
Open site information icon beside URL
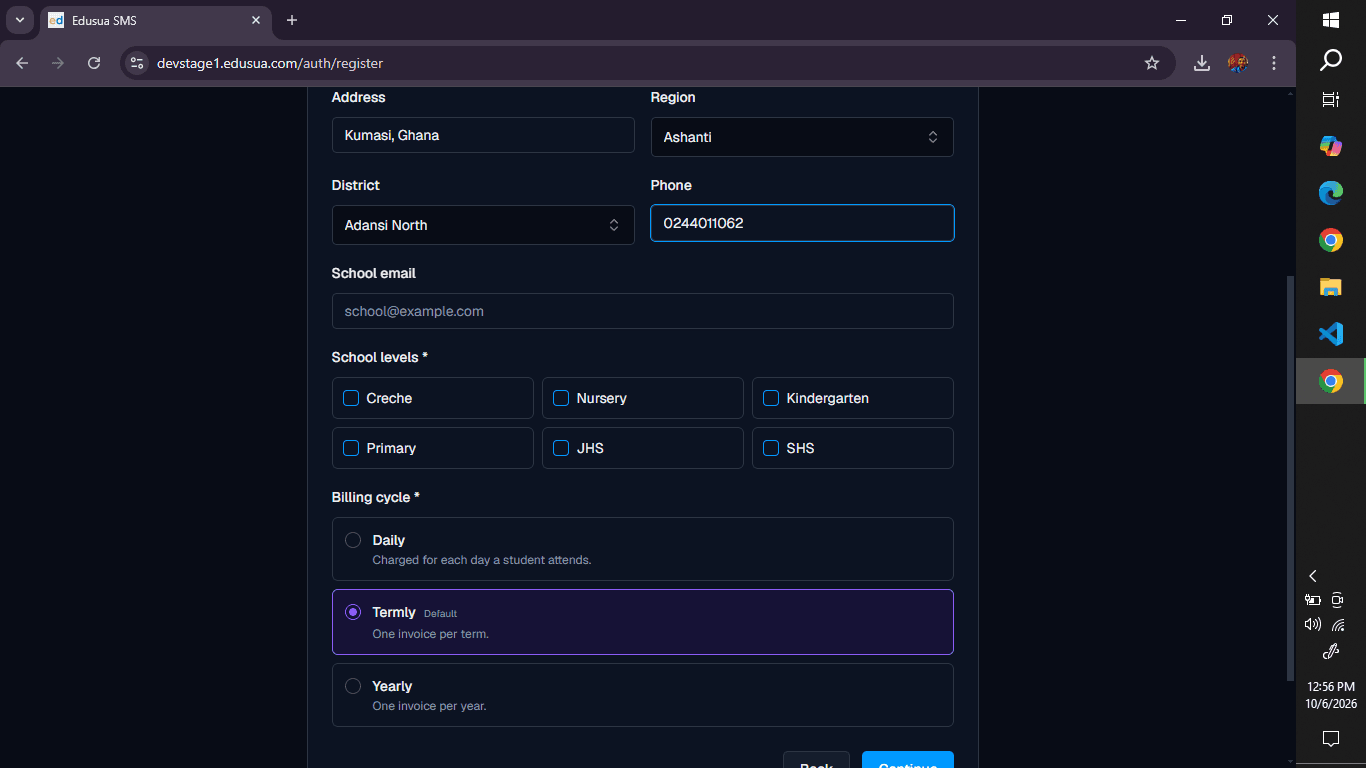click(138, 63)
